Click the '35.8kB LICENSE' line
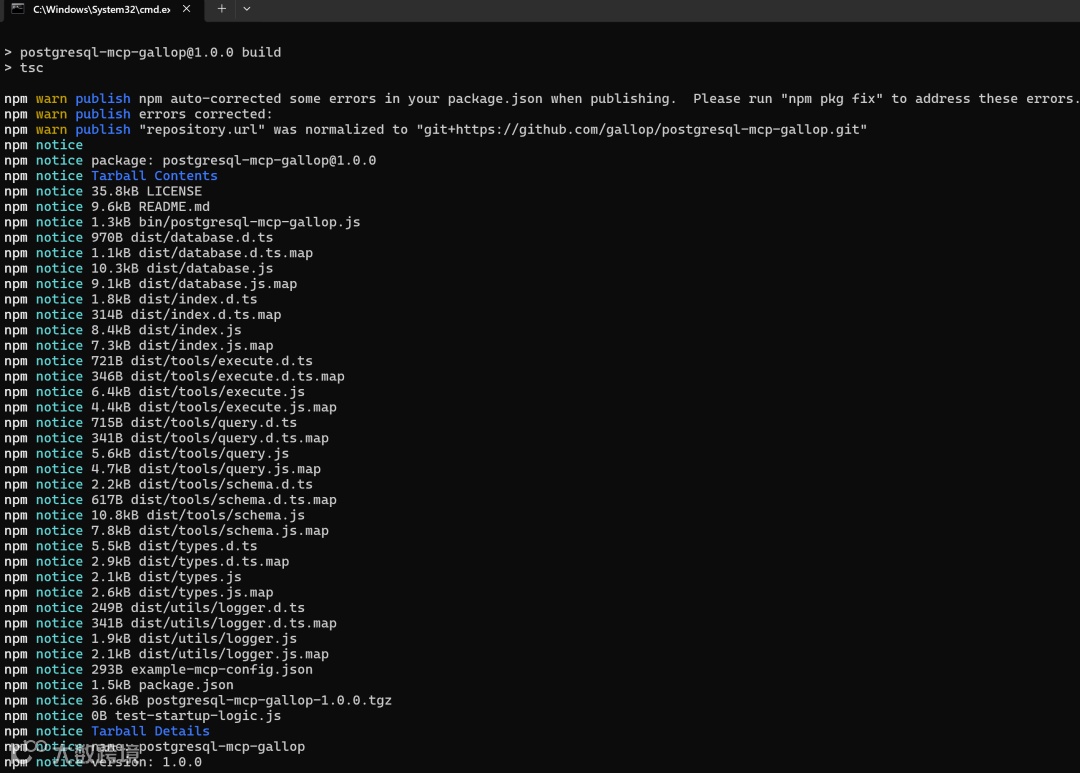 (x=103, y=192)
